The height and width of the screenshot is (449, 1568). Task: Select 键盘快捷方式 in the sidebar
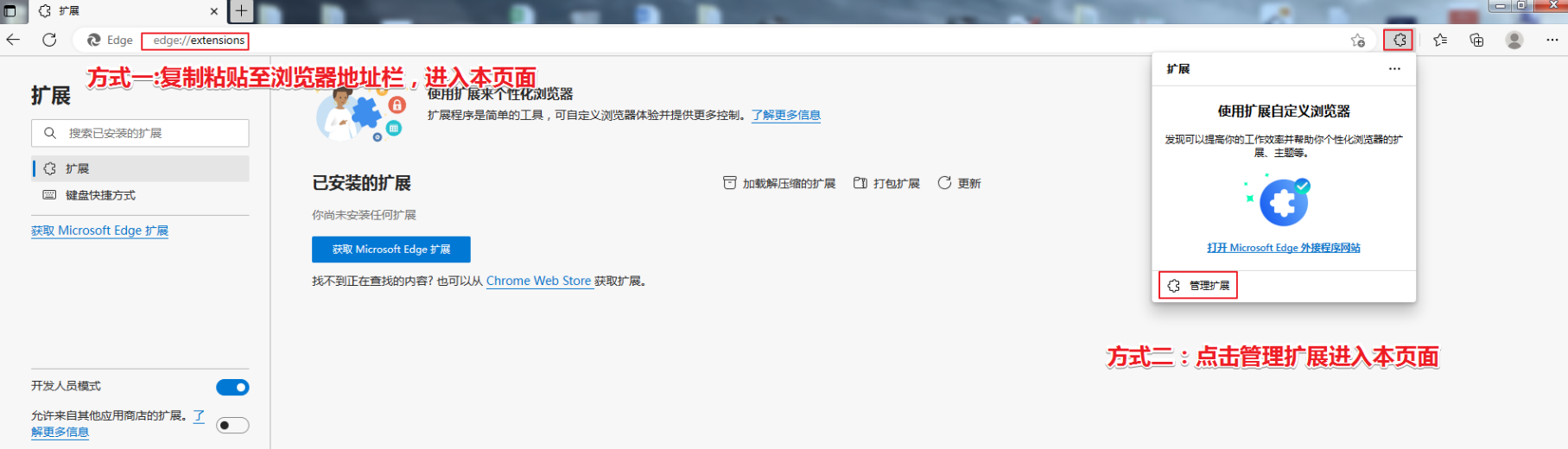141,195
